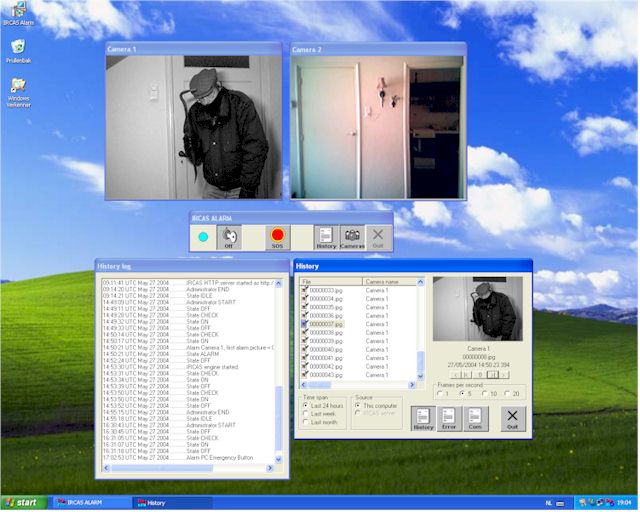This screenshot has width=640, height=512.
Task: Click left arrow of file list horizontal scrollbar
Action: pos(303,385)
